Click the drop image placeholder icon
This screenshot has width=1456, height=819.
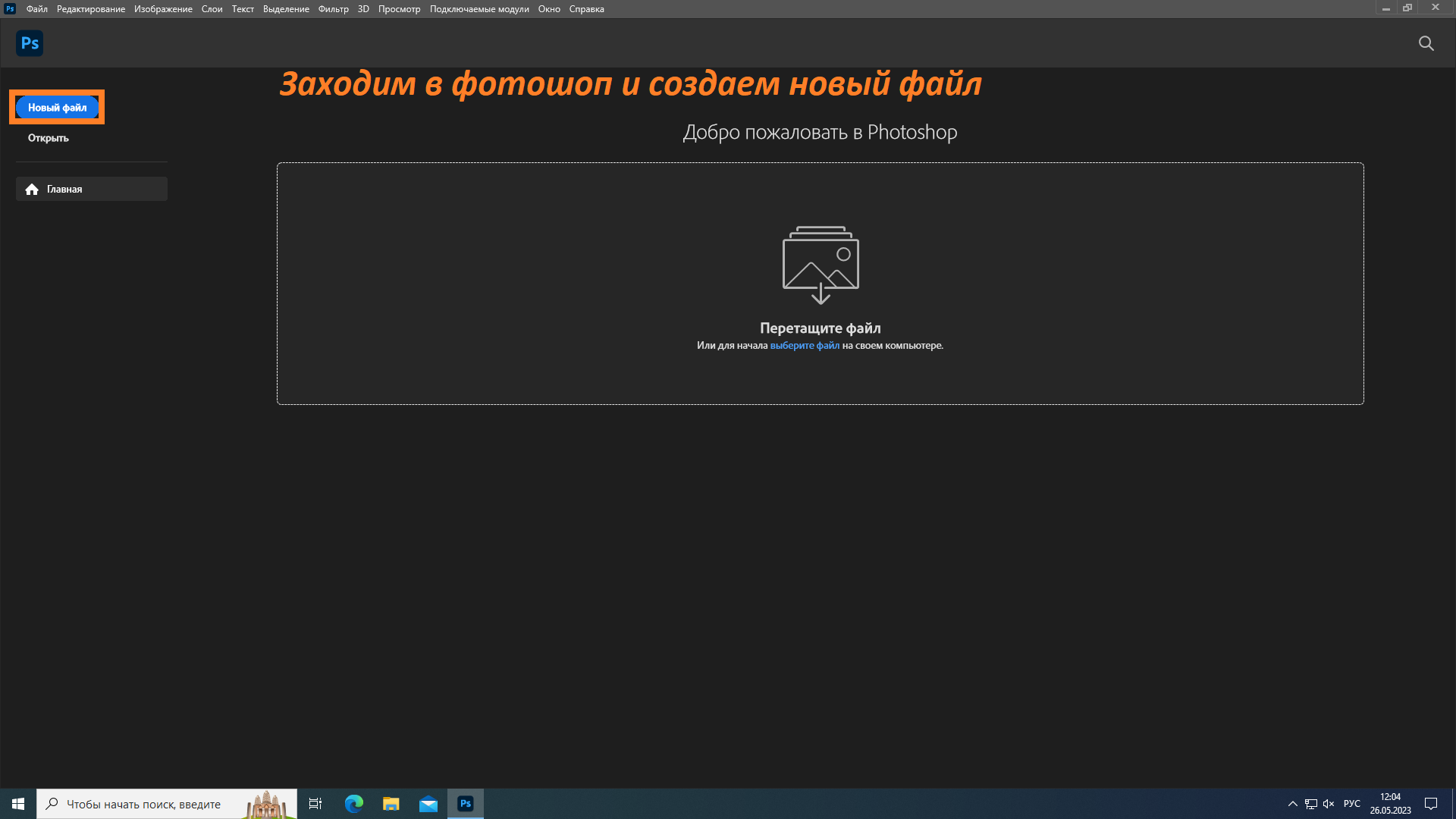click(821, 265)
